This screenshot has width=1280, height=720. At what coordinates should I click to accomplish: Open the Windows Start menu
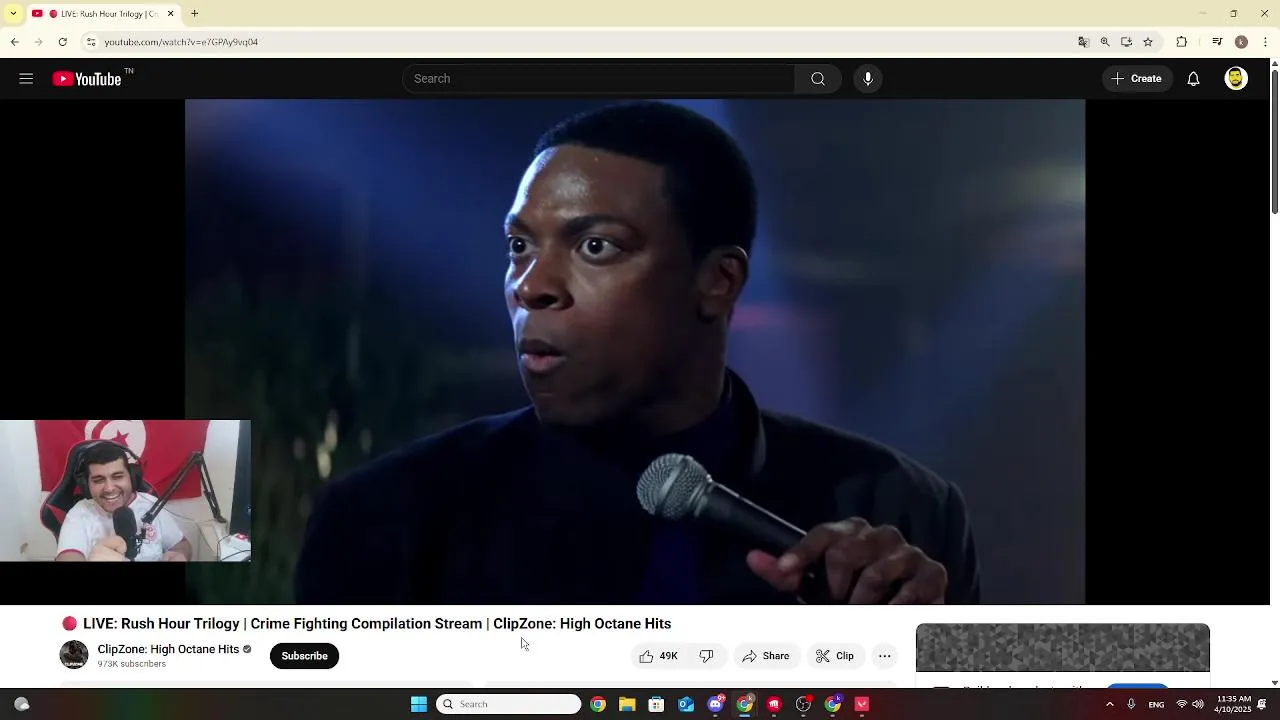[419, 704]
